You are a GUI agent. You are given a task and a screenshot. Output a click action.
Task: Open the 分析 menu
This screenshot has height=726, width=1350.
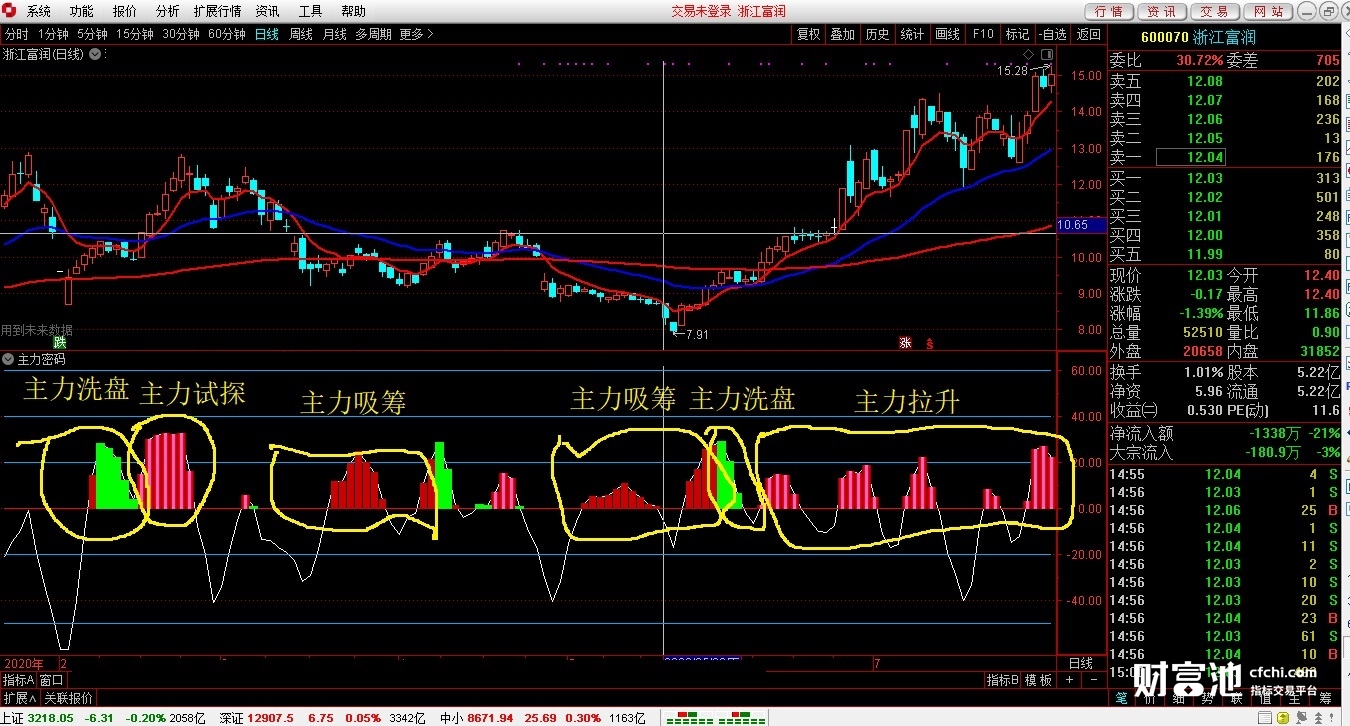pos(167,11)
